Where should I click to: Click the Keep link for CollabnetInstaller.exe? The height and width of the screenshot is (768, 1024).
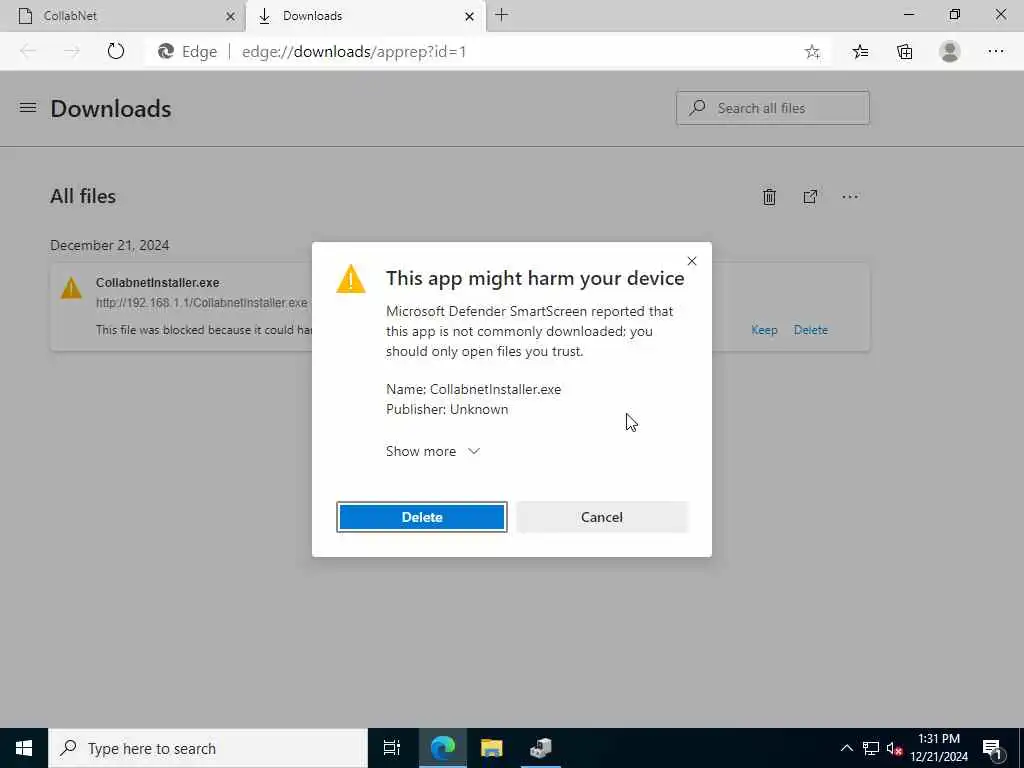(x=764, y=330)
